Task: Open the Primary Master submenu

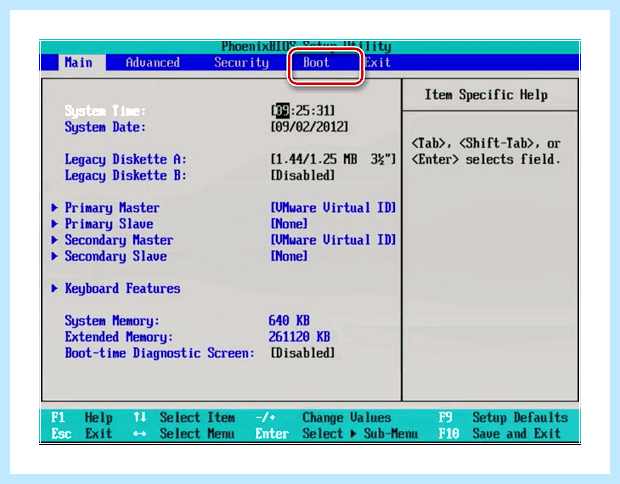Action: [112, 208]
